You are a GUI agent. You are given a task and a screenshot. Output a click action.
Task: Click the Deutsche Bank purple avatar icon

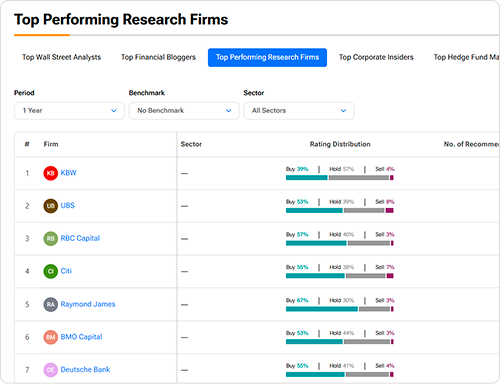(x=50, y=370)
